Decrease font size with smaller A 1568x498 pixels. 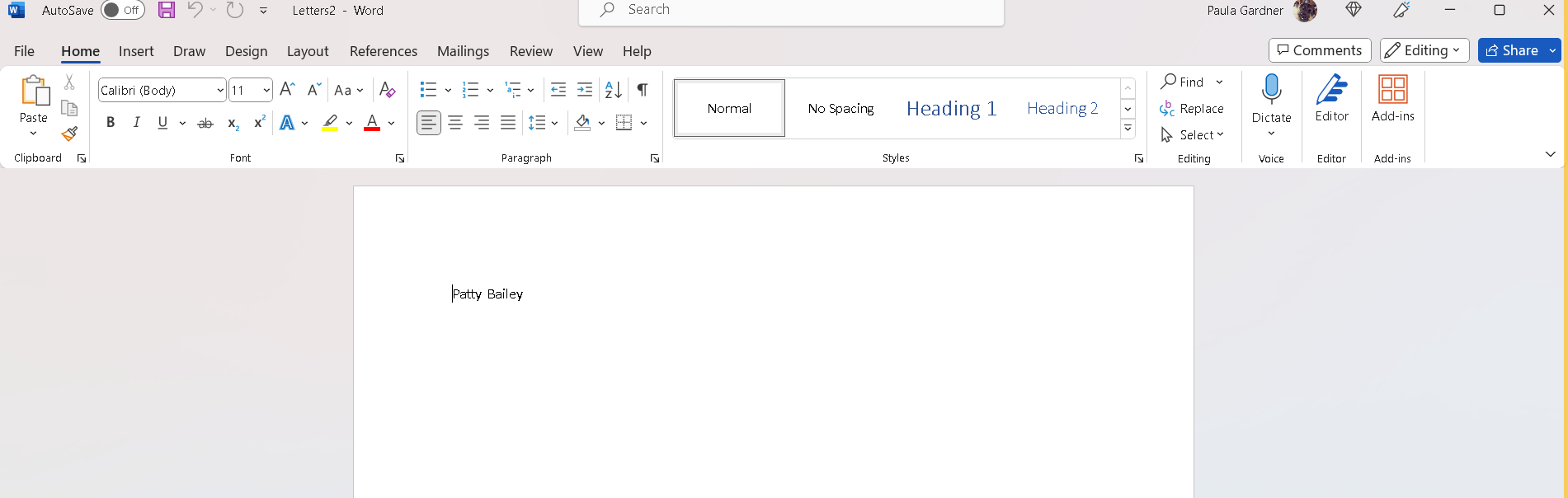[313, 89]
